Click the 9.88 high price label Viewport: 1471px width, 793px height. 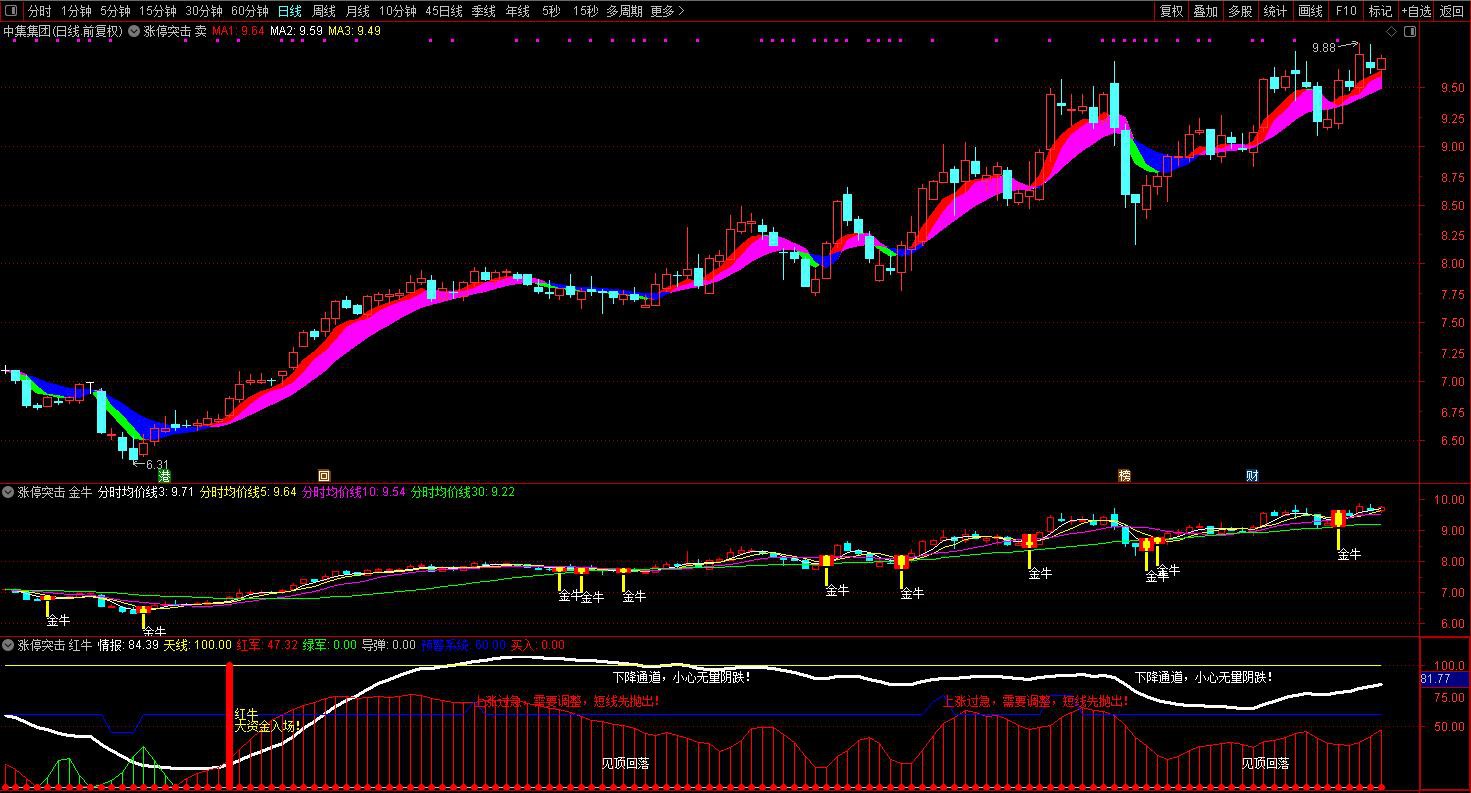click(x=1324, y=47)
